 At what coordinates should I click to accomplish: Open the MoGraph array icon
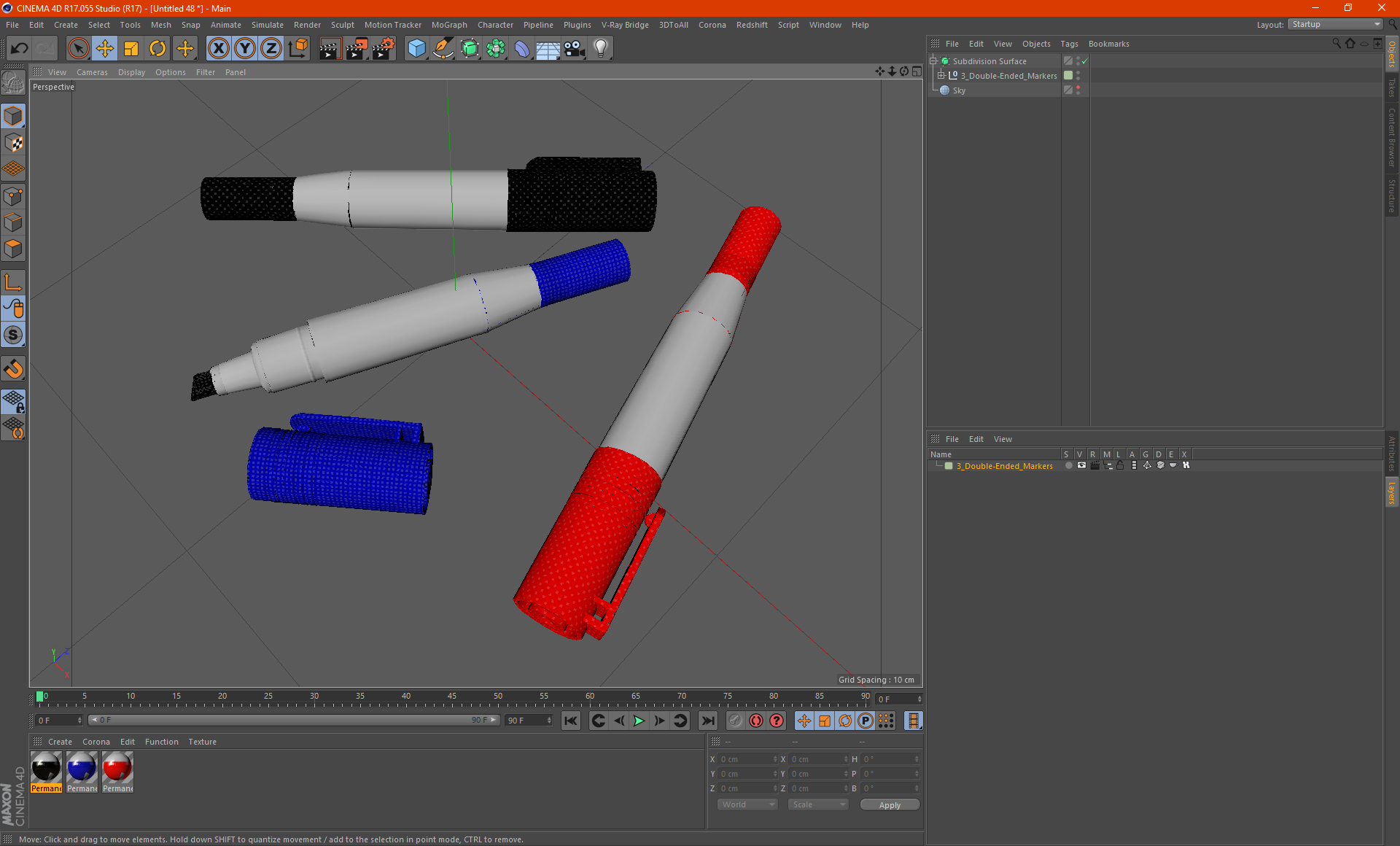496,49
